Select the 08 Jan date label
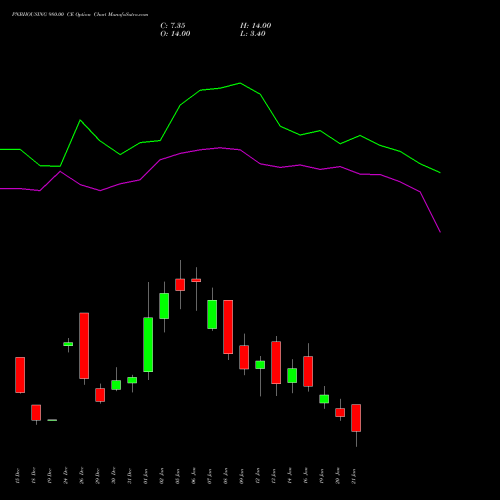 pos(226,476)
